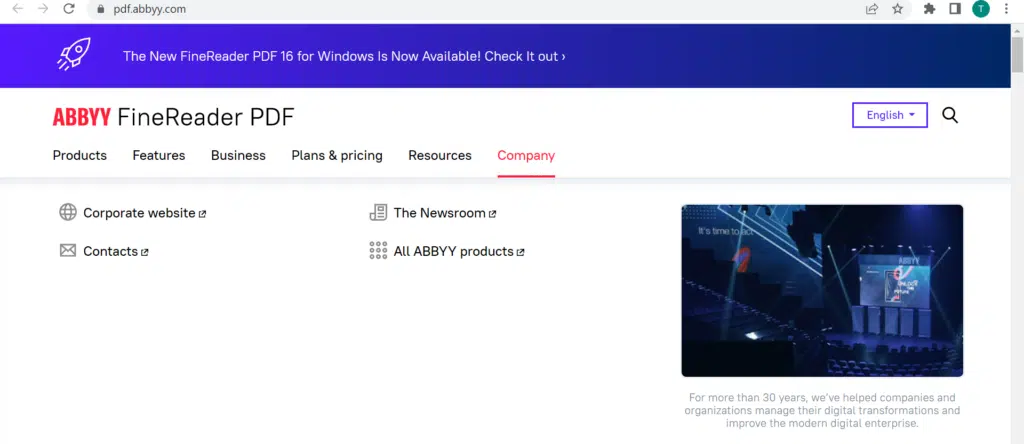
Task: Click the share page icon in address bar
Action: point(872,9)
